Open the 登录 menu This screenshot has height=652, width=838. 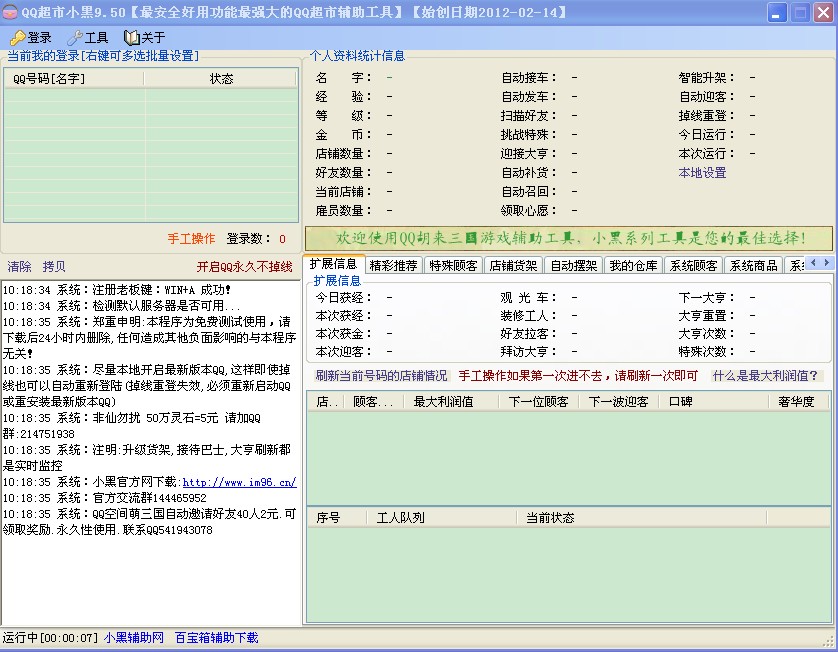[x=32, y=37]
